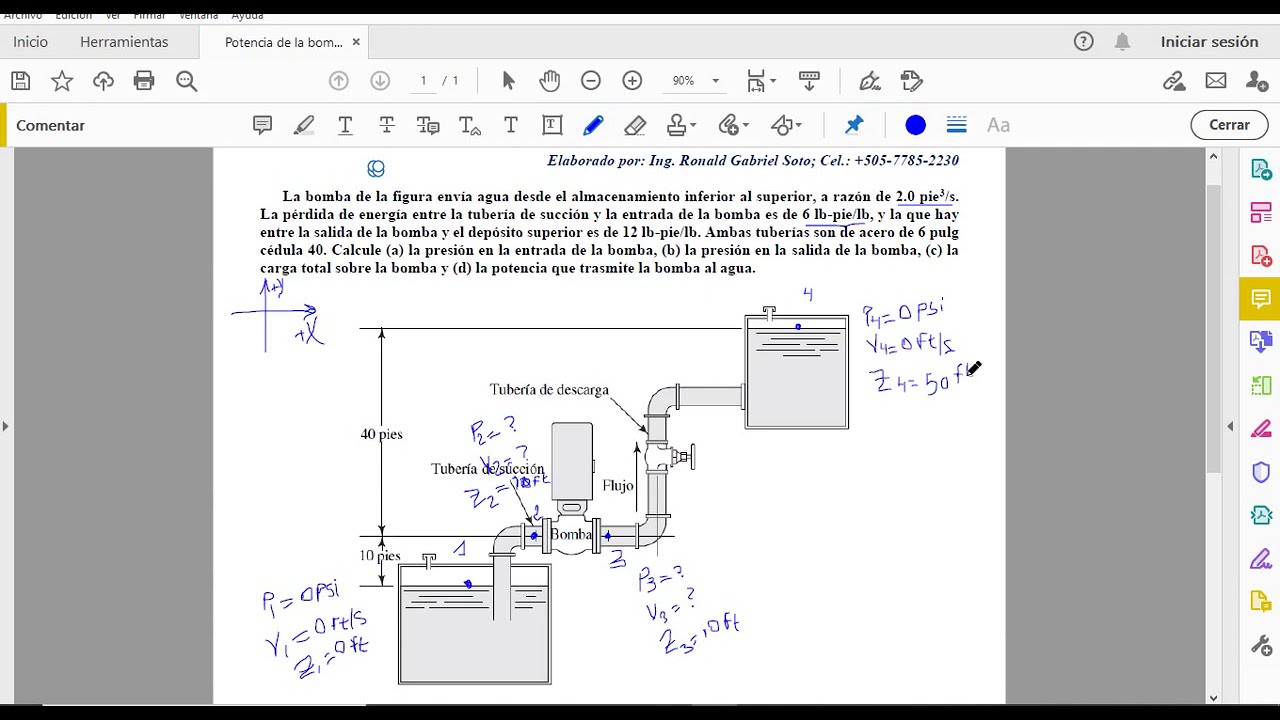Toggle the keep tool selected pin
The width and height of the screenshot is (1280, 720).
coord(854,125)
